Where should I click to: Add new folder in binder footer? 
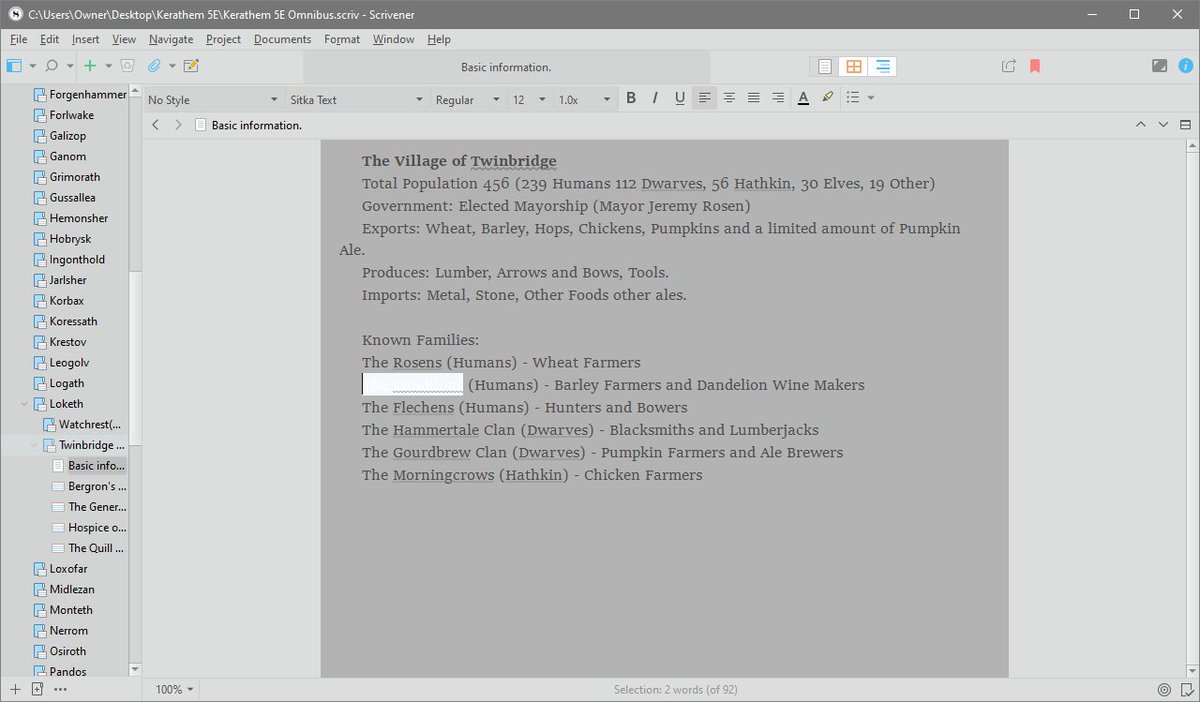37,689
